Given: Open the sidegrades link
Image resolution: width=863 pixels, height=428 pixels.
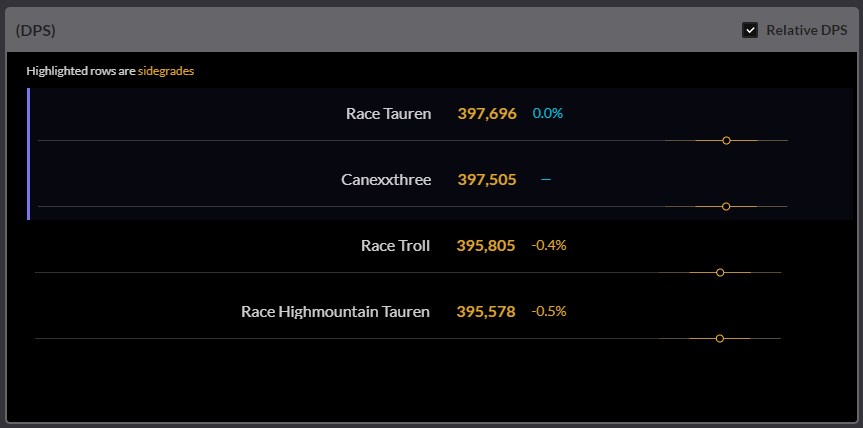Looking at the screenshot, I should 166,71.
